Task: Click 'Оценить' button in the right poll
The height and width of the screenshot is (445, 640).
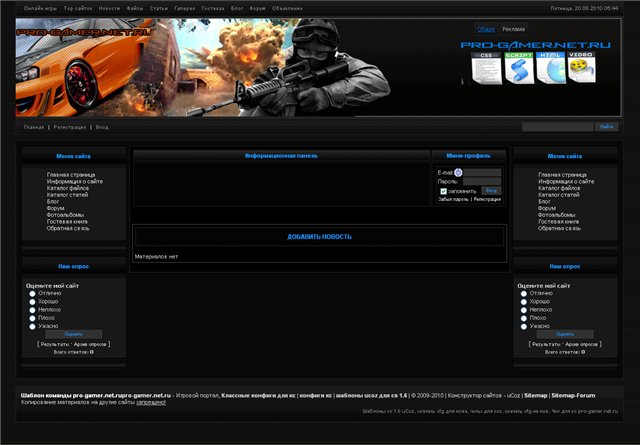Action: point(565,334)
